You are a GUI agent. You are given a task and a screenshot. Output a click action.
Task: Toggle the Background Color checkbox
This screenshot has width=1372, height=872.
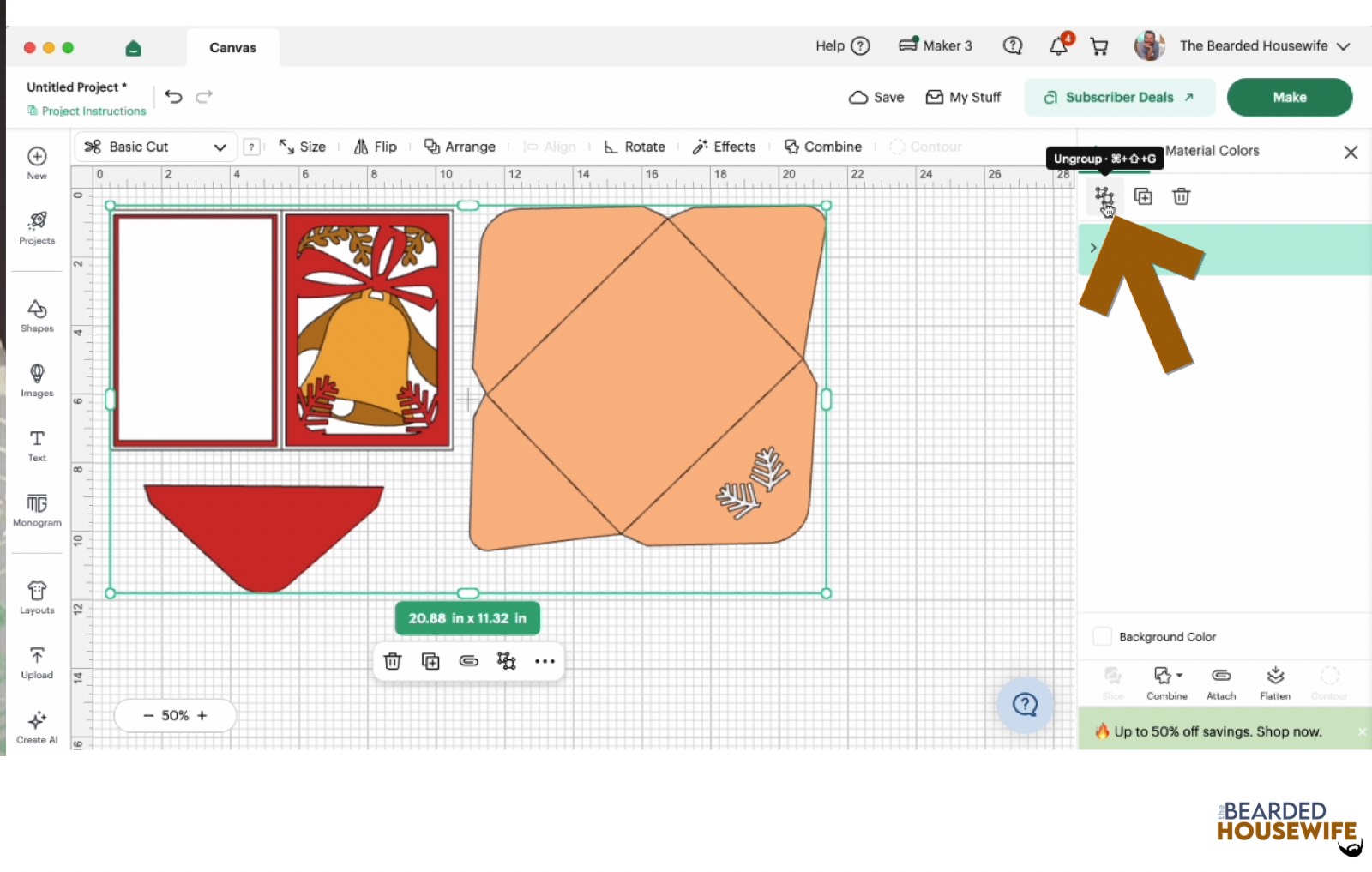1103,637
